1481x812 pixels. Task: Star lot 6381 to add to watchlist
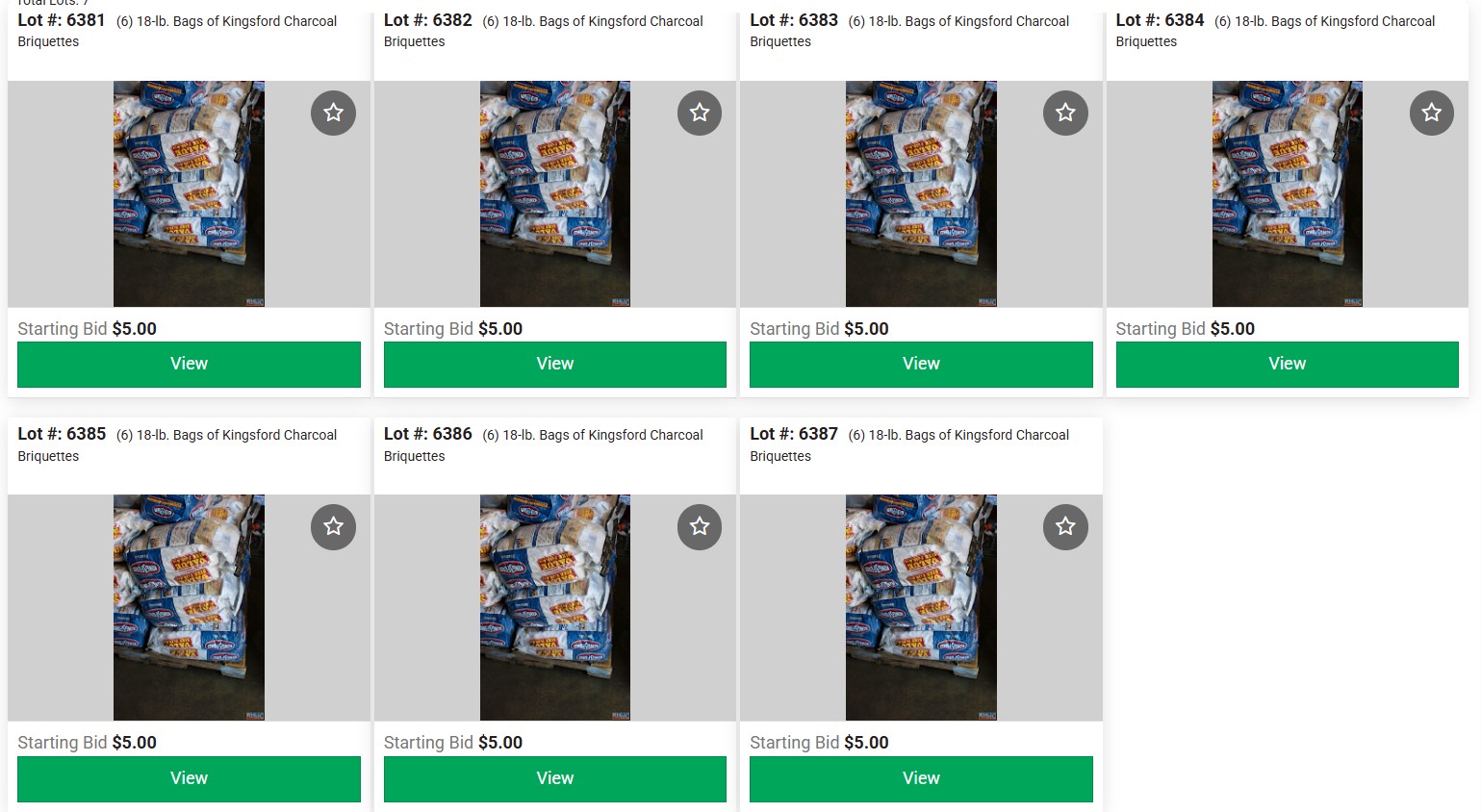pyautogui.click(x=333, y=113)
